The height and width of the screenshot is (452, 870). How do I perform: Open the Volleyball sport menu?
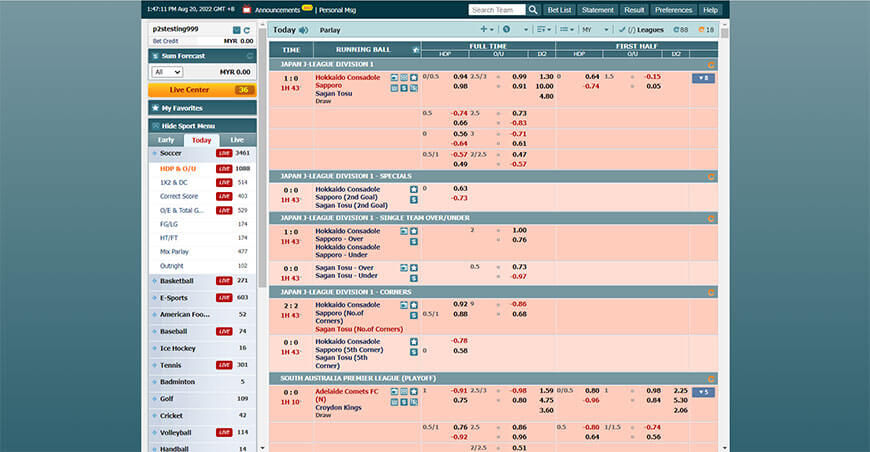[x=202, y=433]
